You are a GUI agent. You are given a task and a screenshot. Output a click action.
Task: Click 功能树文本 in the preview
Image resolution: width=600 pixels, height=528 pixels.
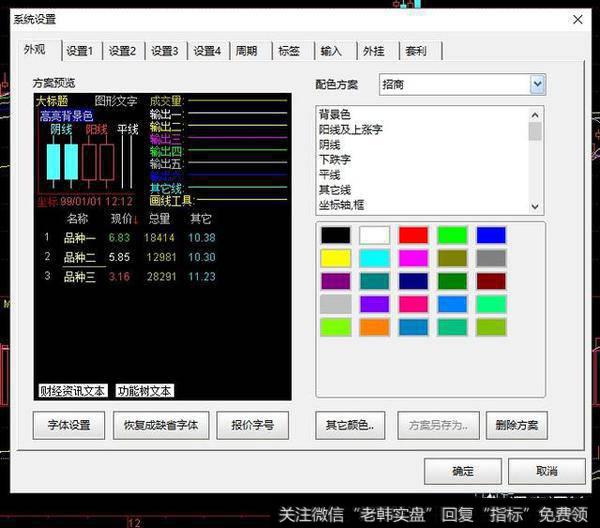[x=145, y=391]
